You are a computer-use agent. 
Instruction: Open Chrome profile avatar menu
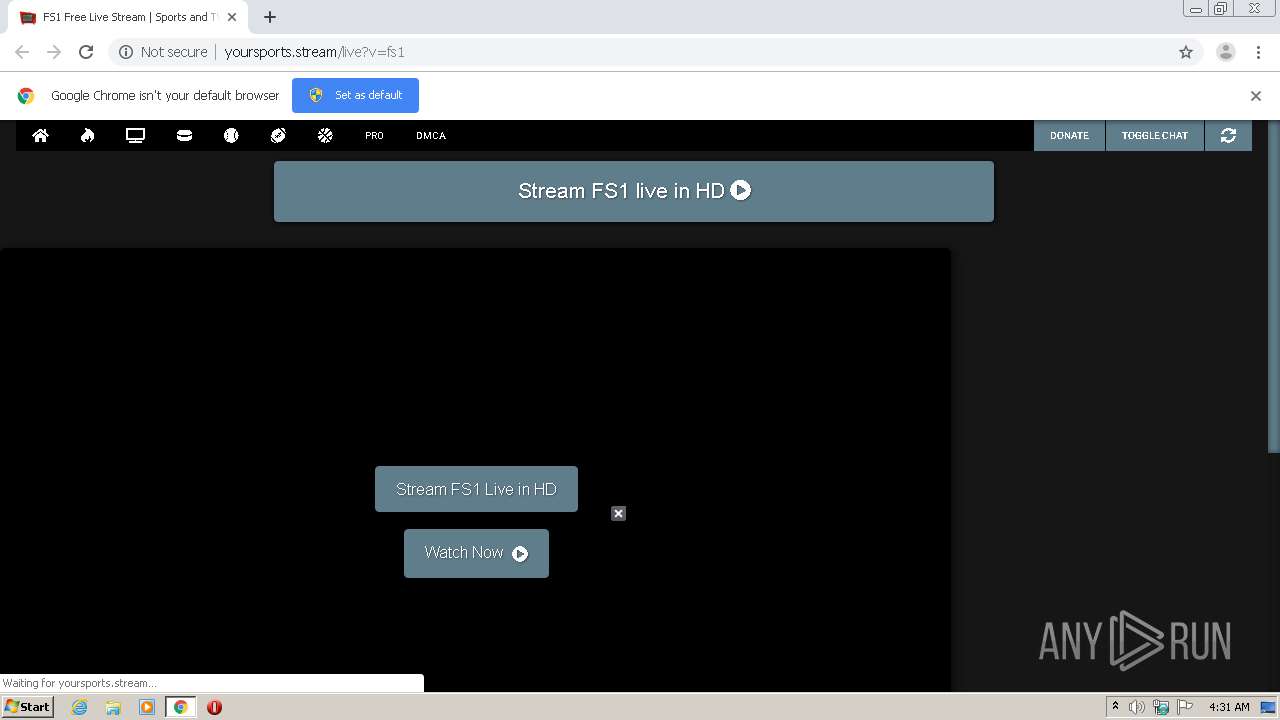pos(1226,52)
